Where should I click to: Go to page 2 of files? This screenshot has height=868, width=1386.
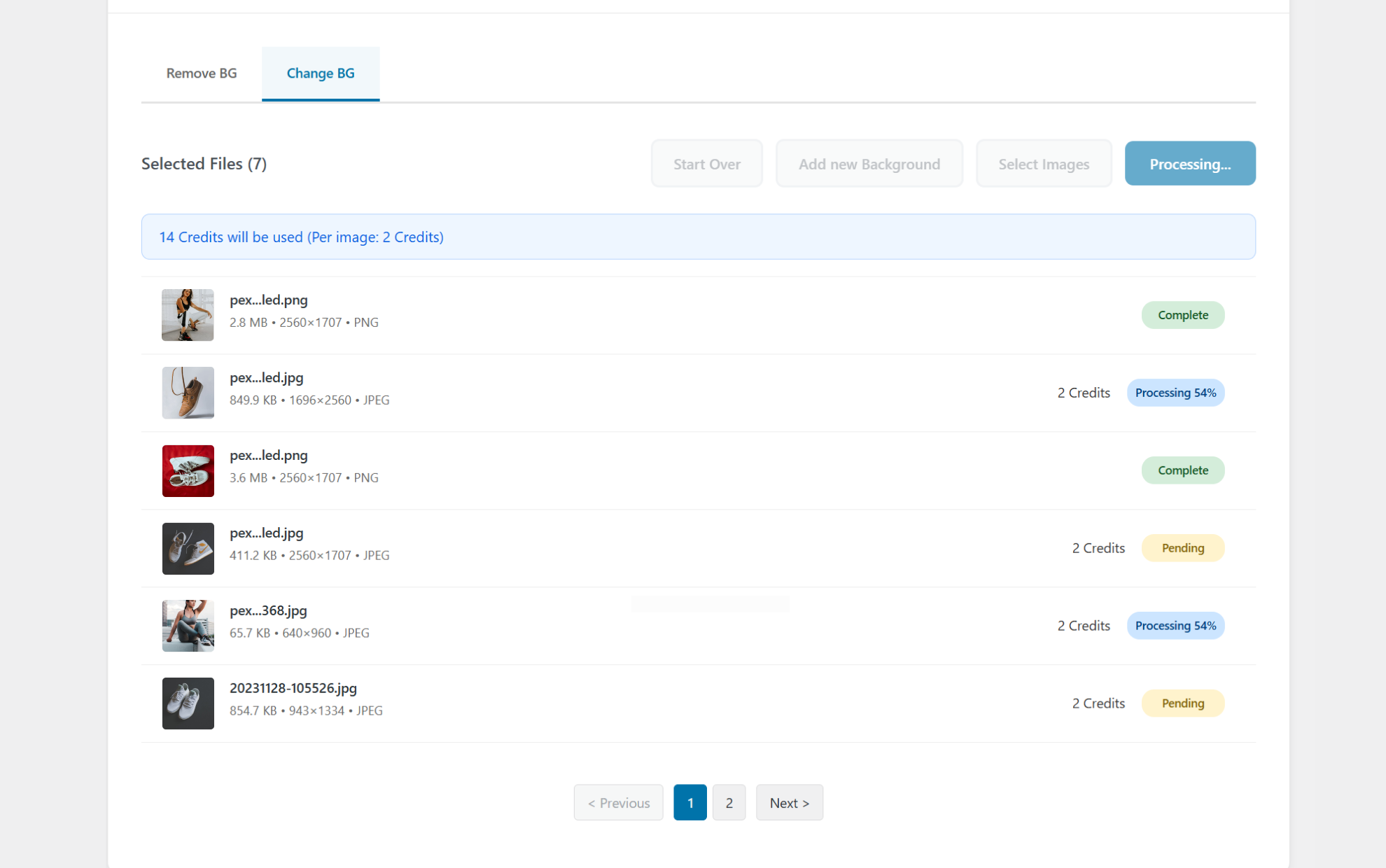tap(729, 803)
